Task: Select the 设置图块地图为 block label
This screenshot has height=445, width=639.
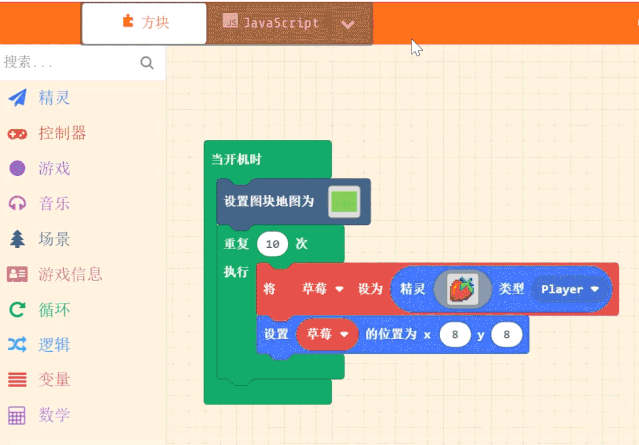Action: coord(269,201)
